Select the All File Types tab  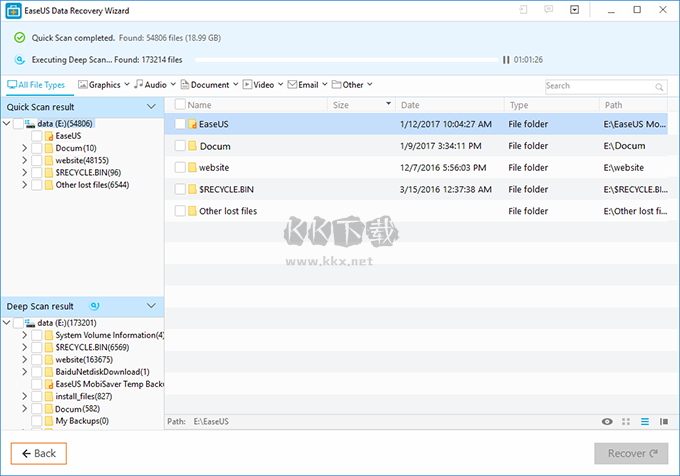pyautogui.click(x=36, y=85)
